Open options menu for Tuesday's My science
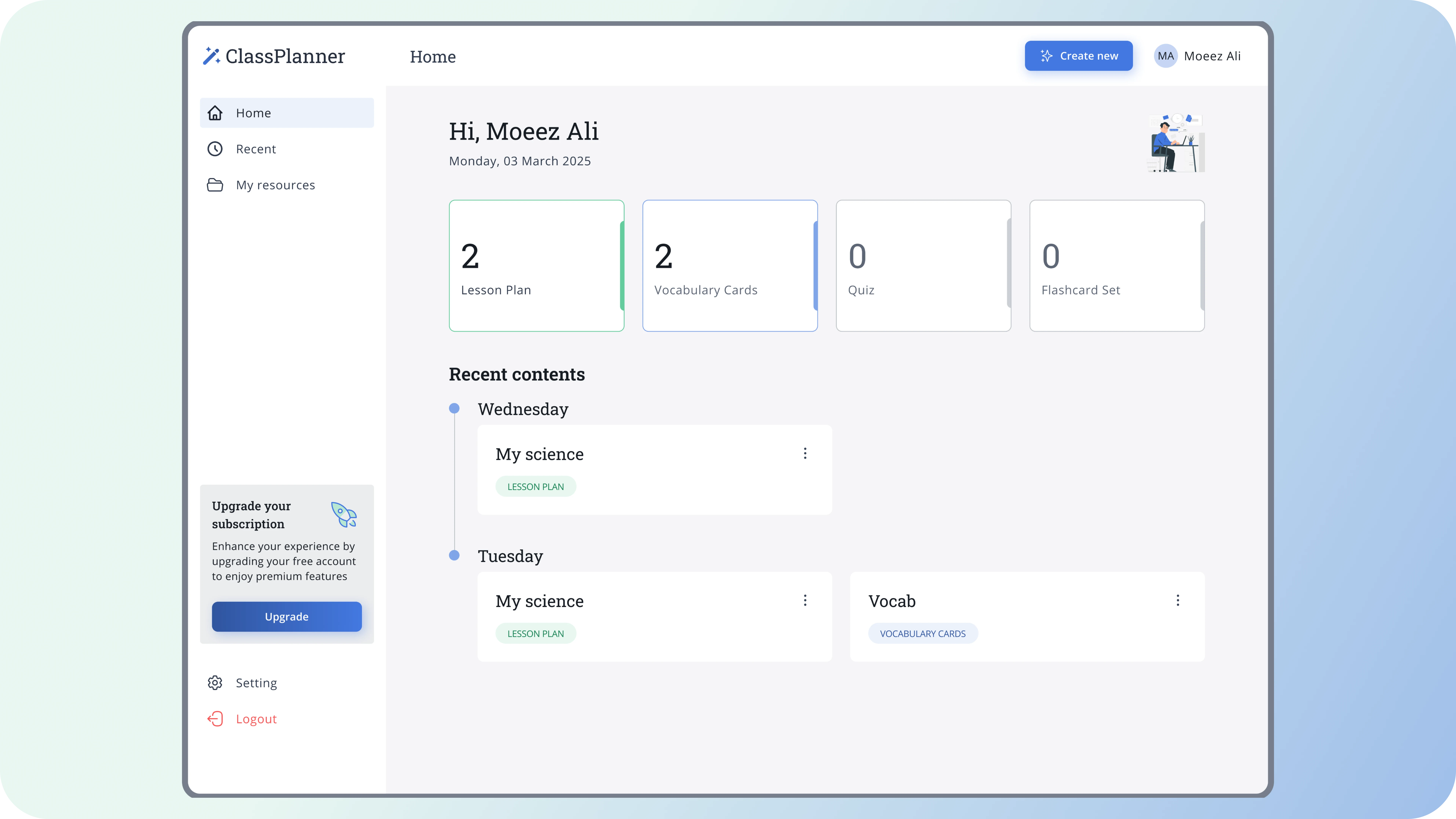Image resolution: width=1456 pixels, height=819 pixels. 805,600
